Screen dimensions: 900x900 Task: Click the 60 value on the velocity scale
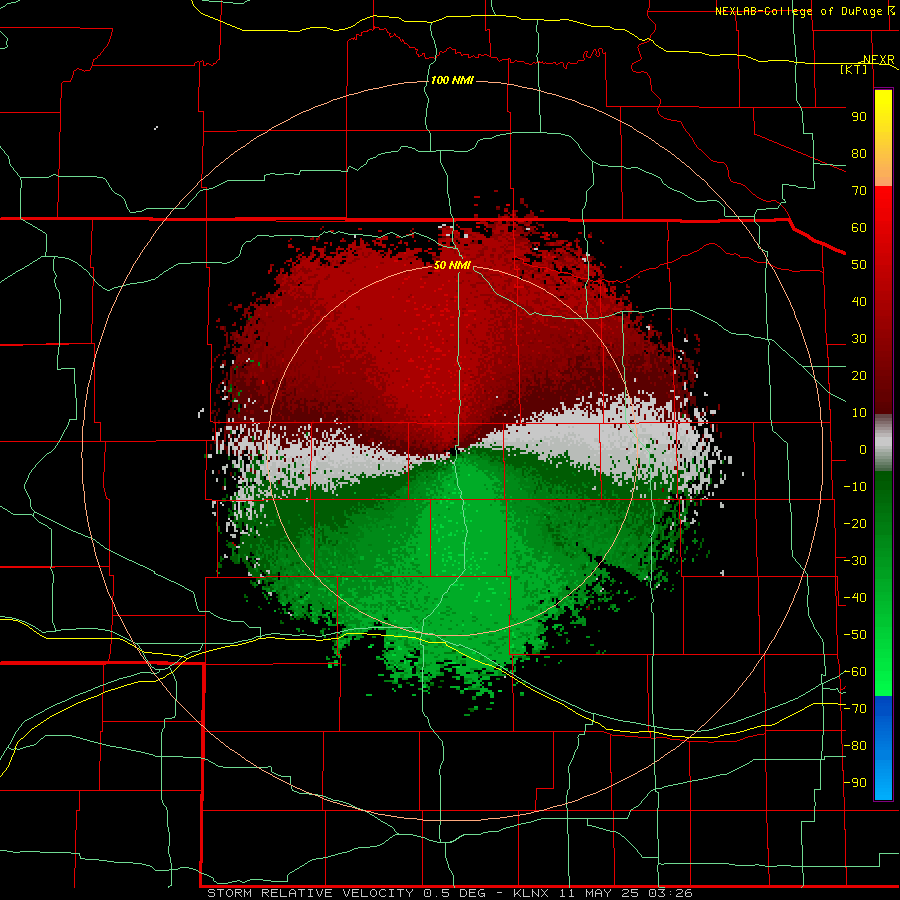859,228
